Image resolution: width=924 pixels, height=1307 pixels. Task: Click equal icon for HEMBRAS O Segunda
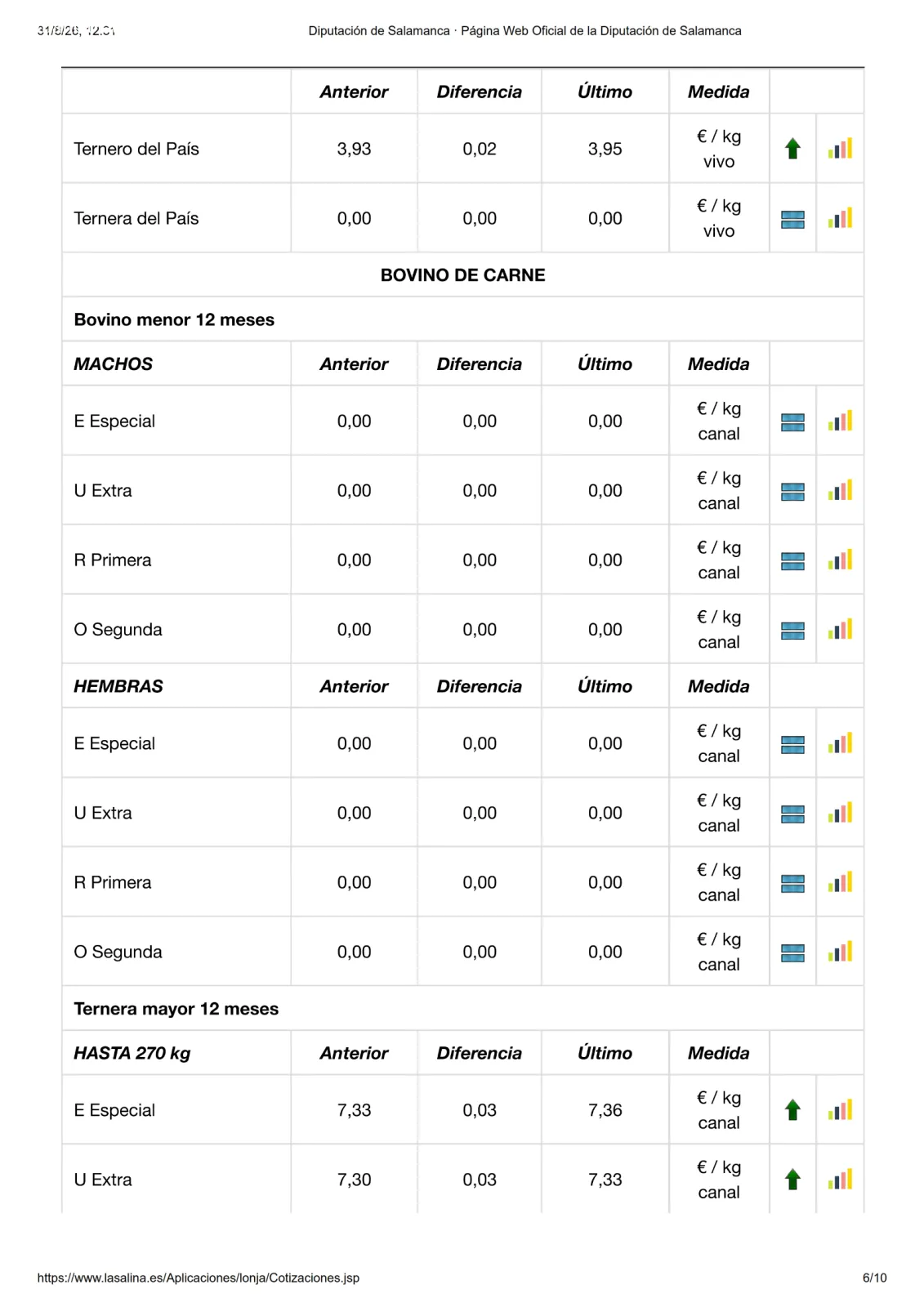pos(792,952)
